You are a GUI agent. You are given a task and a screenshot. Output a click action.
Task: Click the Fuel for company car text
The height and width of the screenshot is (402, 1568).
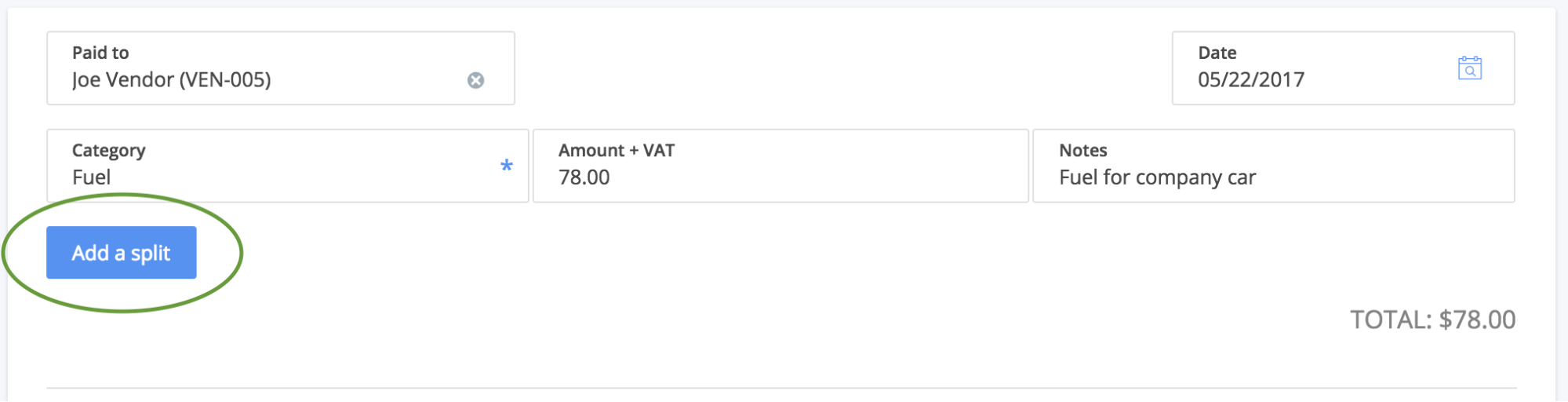point(1158,177)
